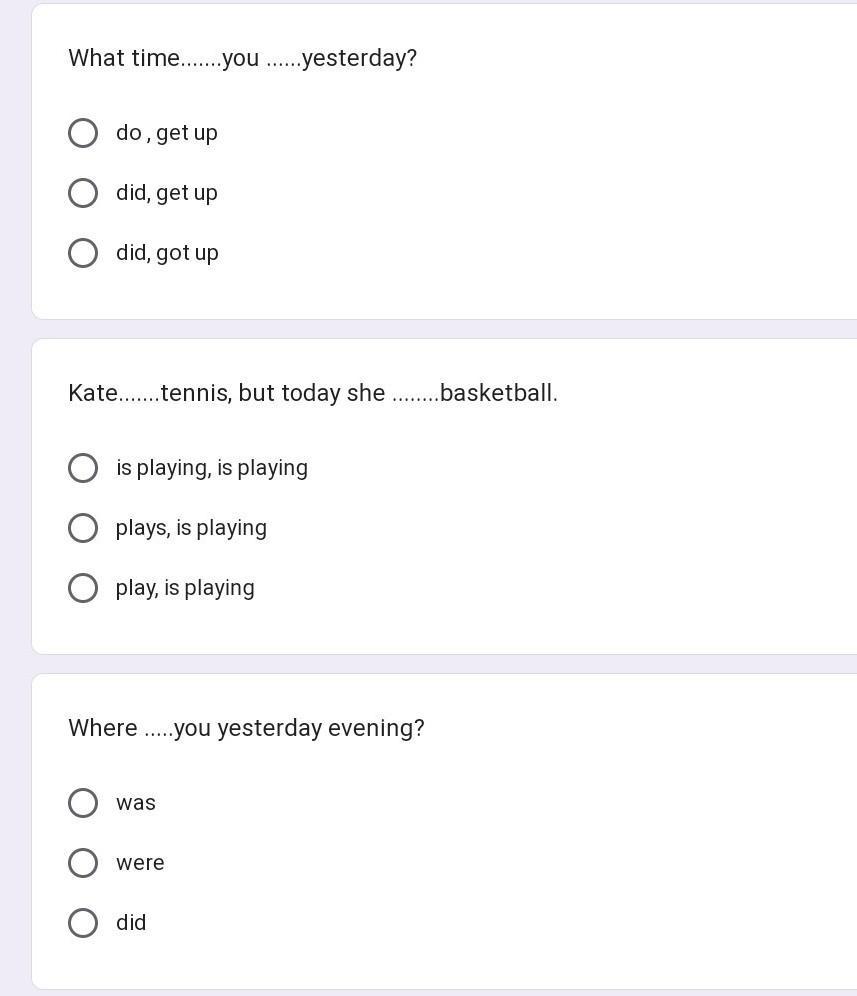Select the 'was' radio option
The image size is (857, 996).
point(83,802)
